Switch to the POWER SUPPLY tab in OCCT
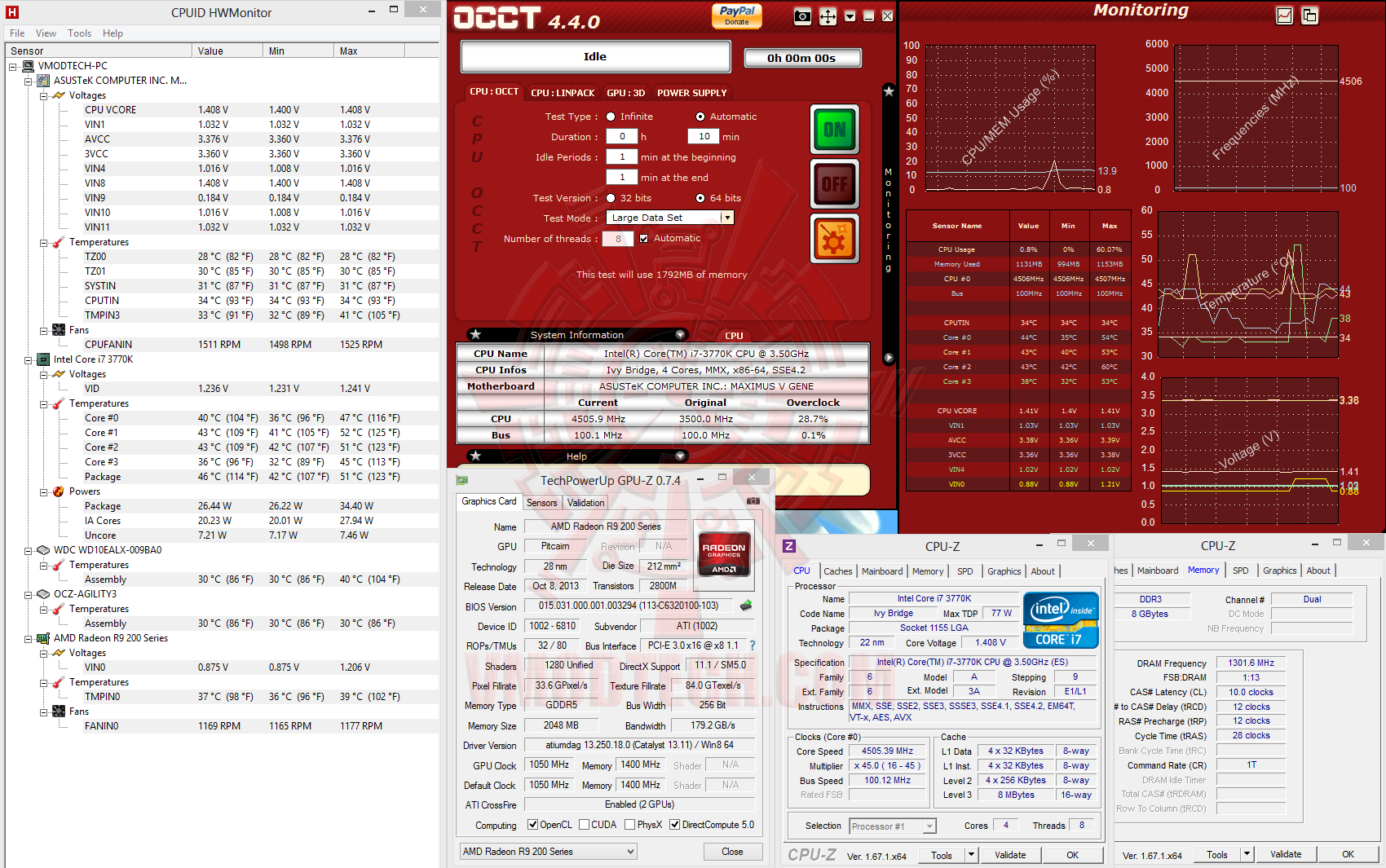The width and height of the screenshot is (1386, 868). (692, 93)
